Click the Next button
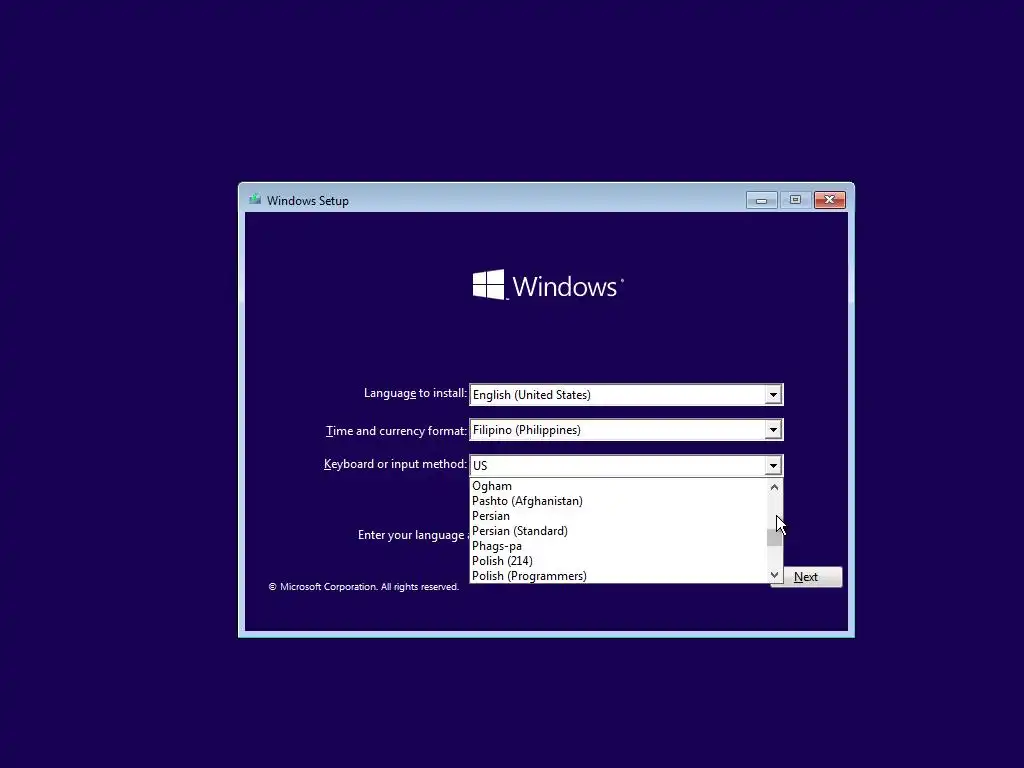 806,577
